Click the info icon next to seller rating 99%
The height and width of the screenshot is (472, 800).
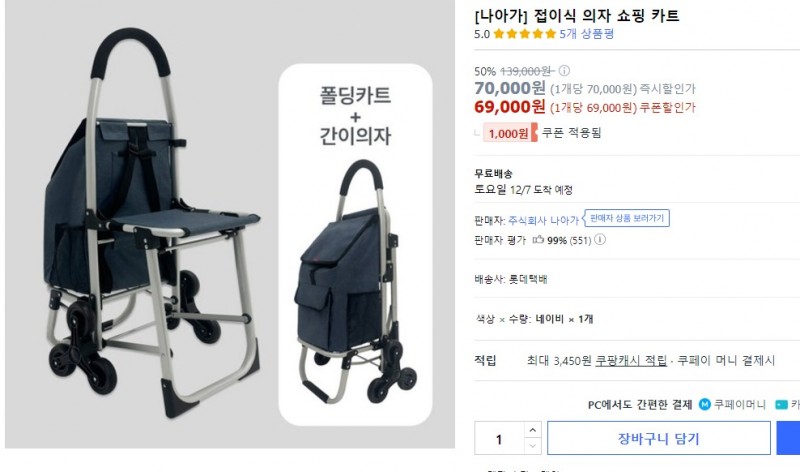pyautogui.click(x=600, y=239)
